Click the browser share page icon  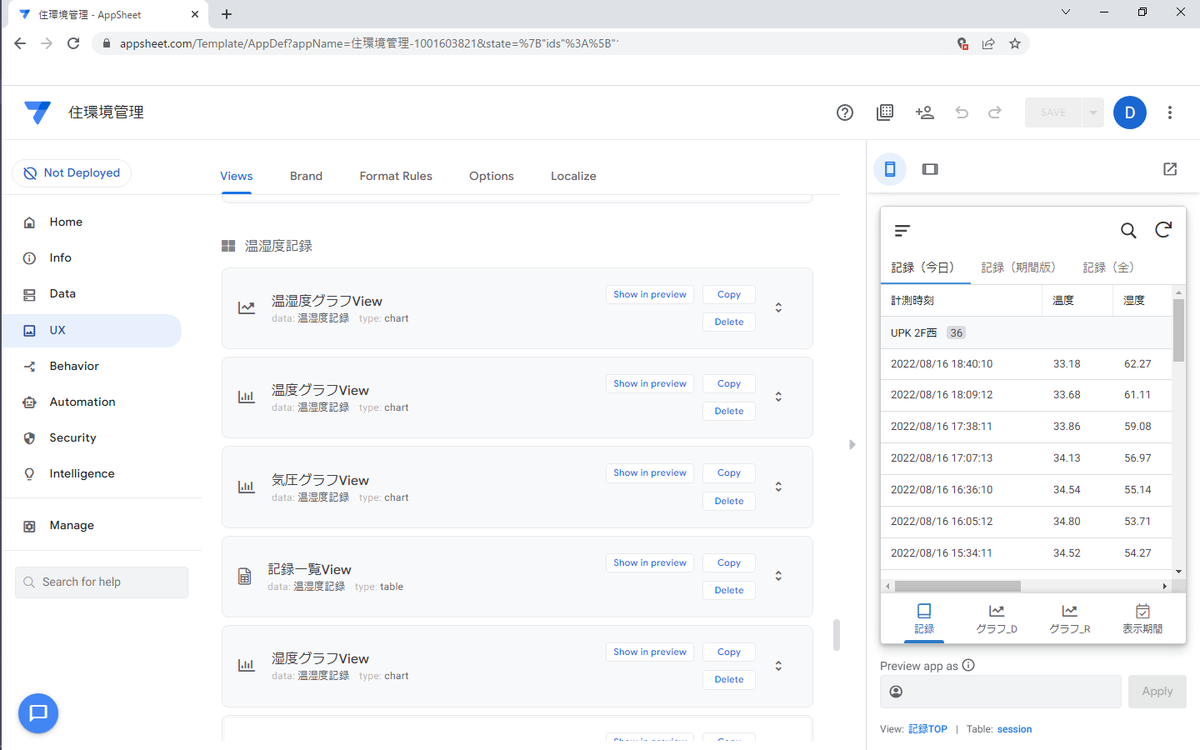click(988, 43)
